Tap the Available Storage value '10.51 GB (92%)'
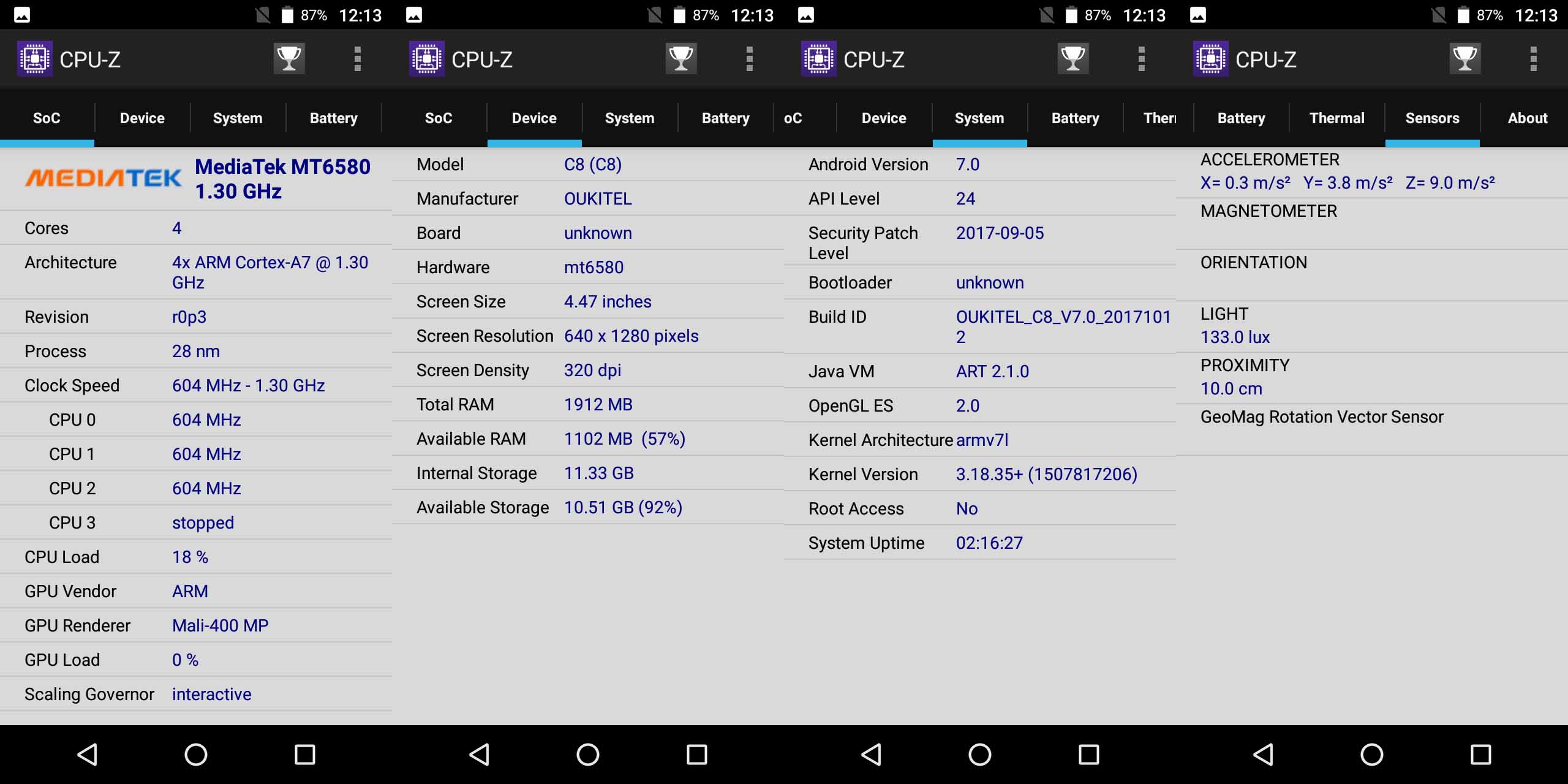 point(624,508)
